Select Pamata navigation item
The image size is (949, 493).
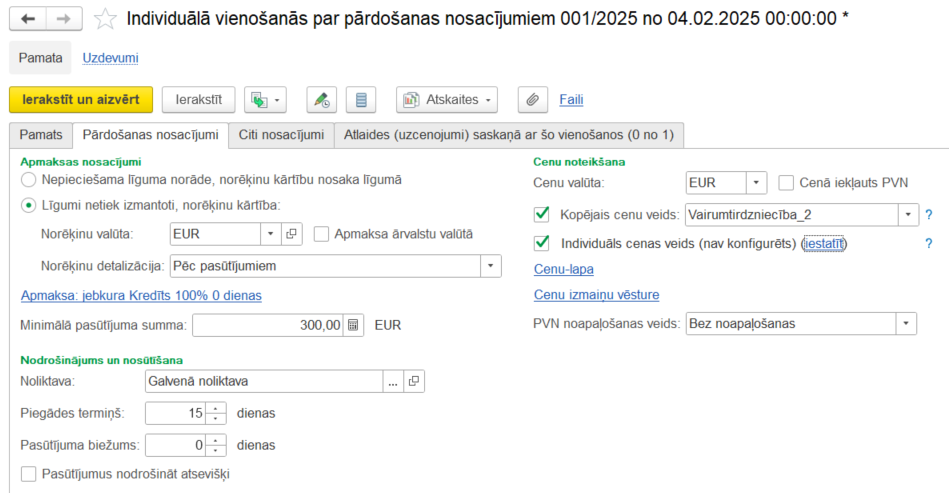[41, 58]
